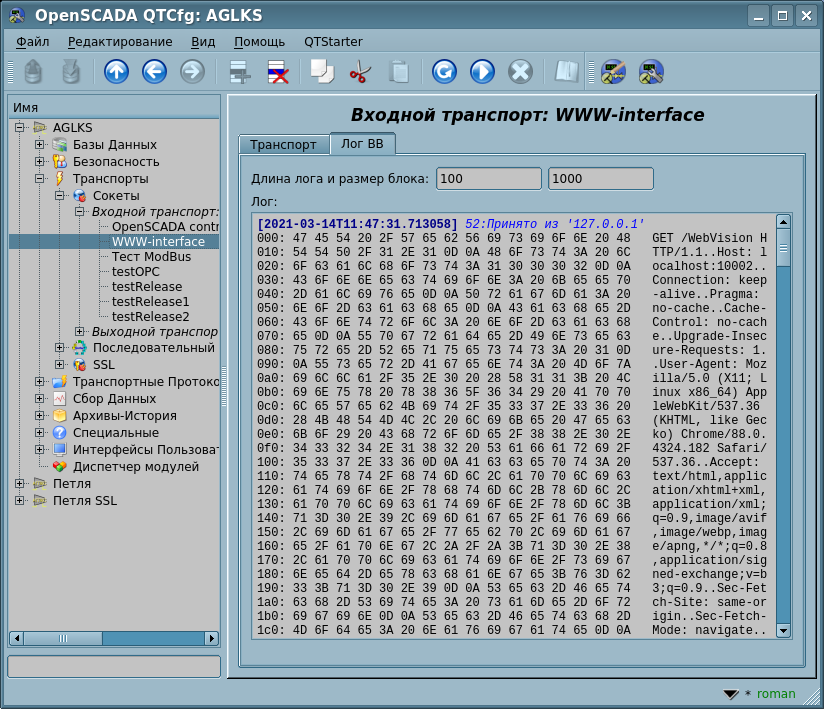Click the Copy item toolbar icon
Viewport: 824px width, 709px height.
(x=322, y=71)
